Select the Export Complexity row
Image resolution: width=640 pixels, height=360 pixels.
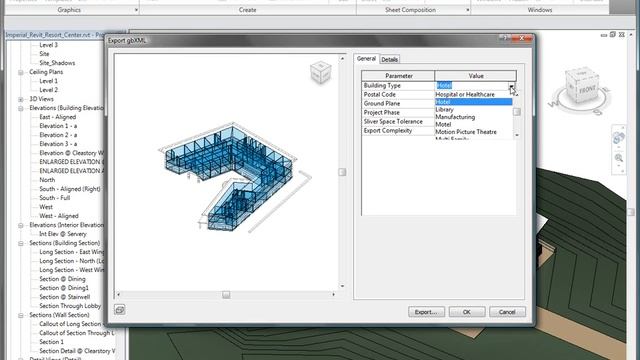click(398, 131)
